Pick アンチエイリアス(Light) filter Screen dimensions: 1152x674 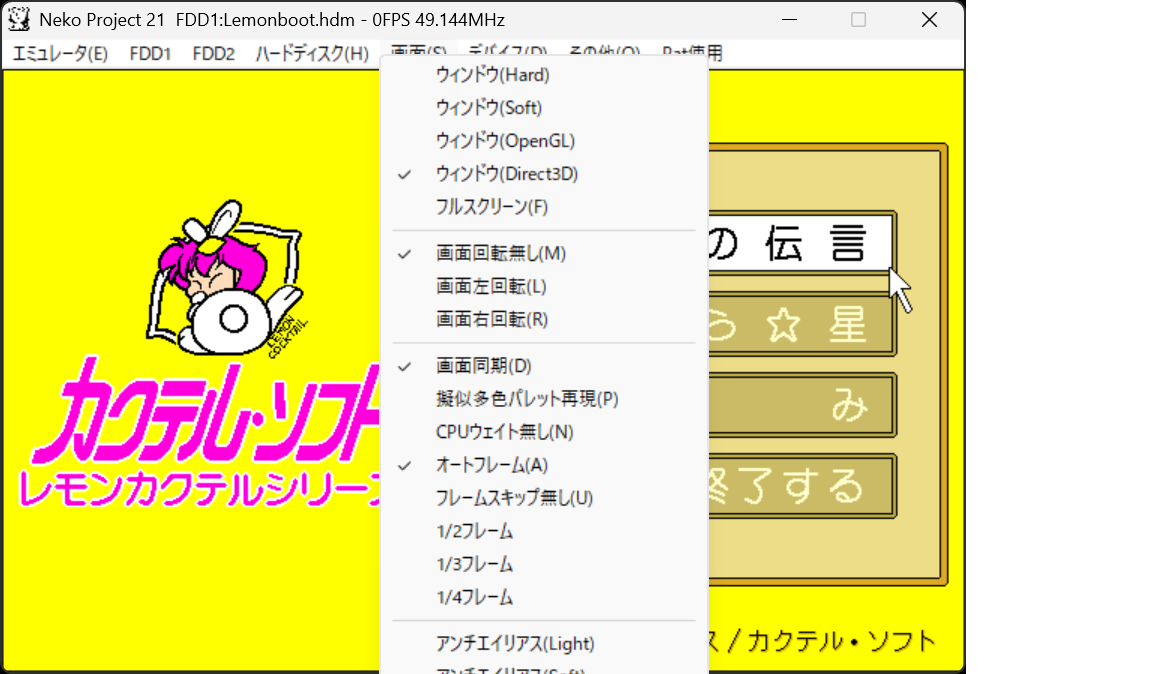[x=515, y=644]
